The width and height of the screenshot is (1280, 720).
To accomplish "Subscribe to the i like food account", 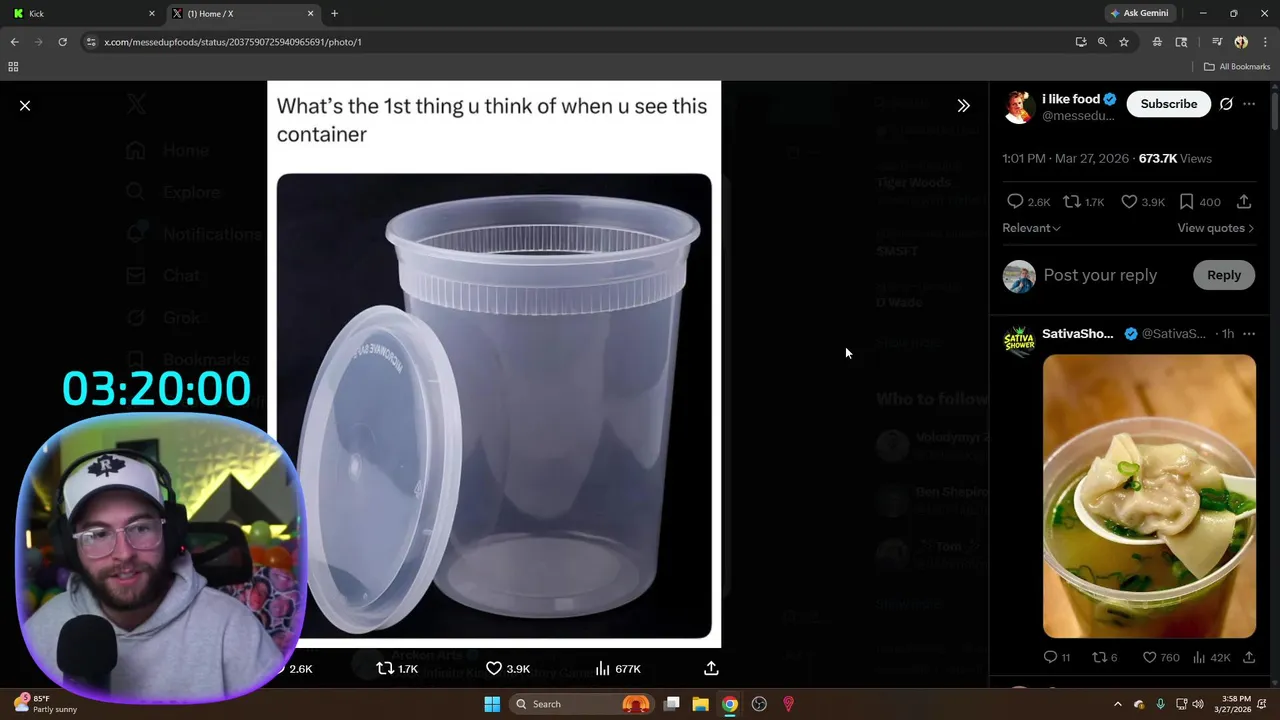I will (1168, 104).
